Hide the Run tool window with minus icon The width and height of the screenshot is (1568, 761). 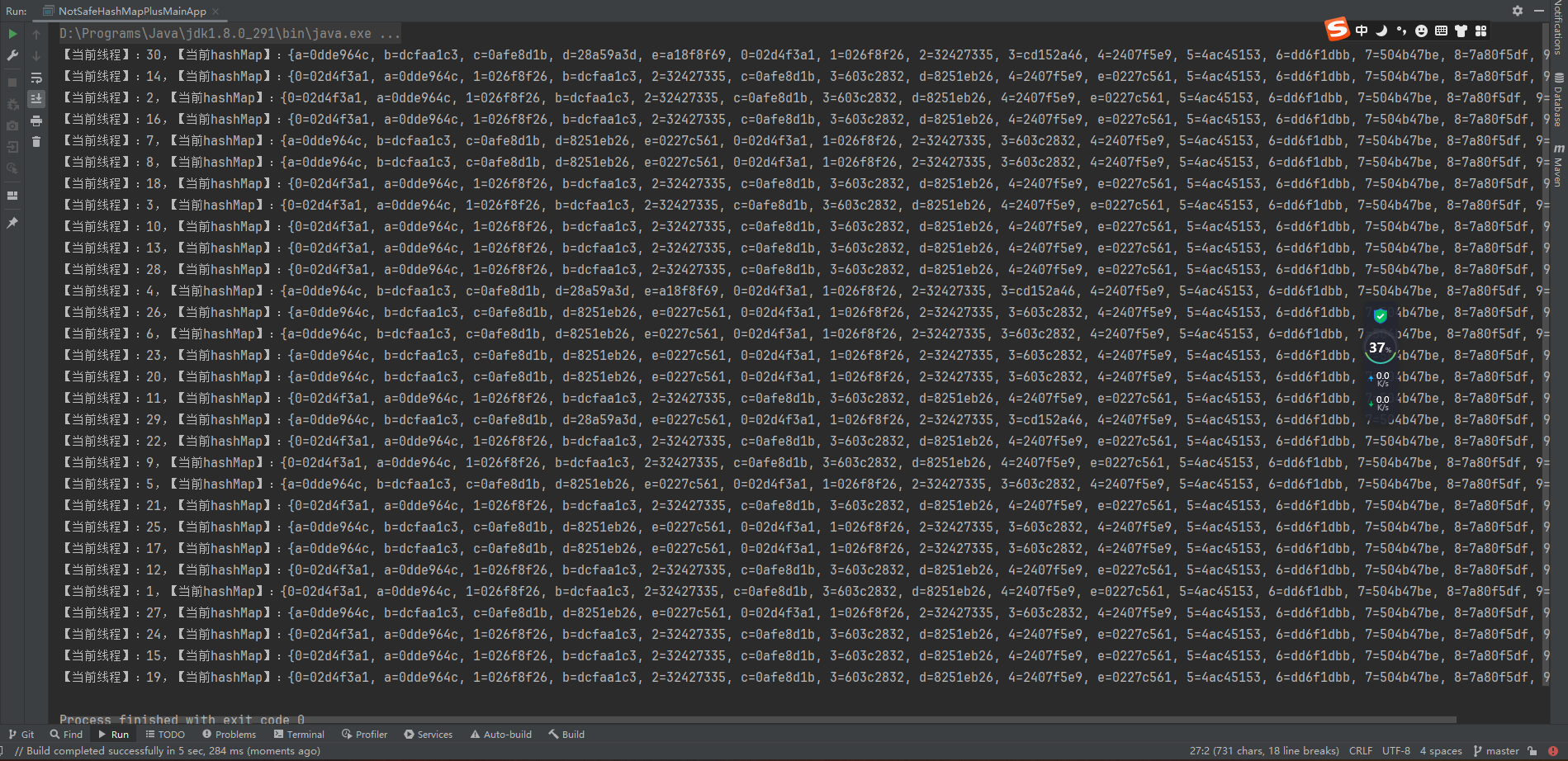point(1539,11)
